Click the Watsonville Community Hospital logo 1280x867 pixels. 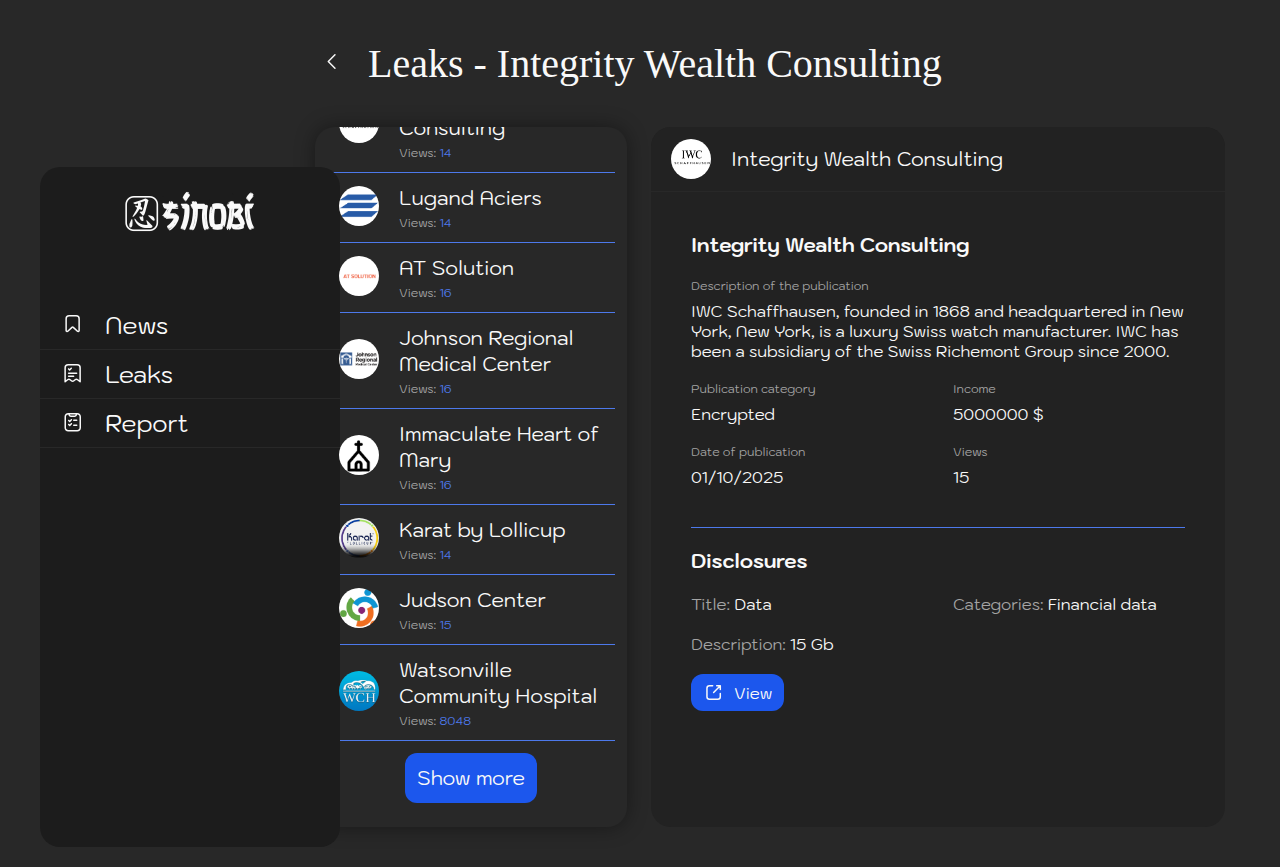point(359,691)
